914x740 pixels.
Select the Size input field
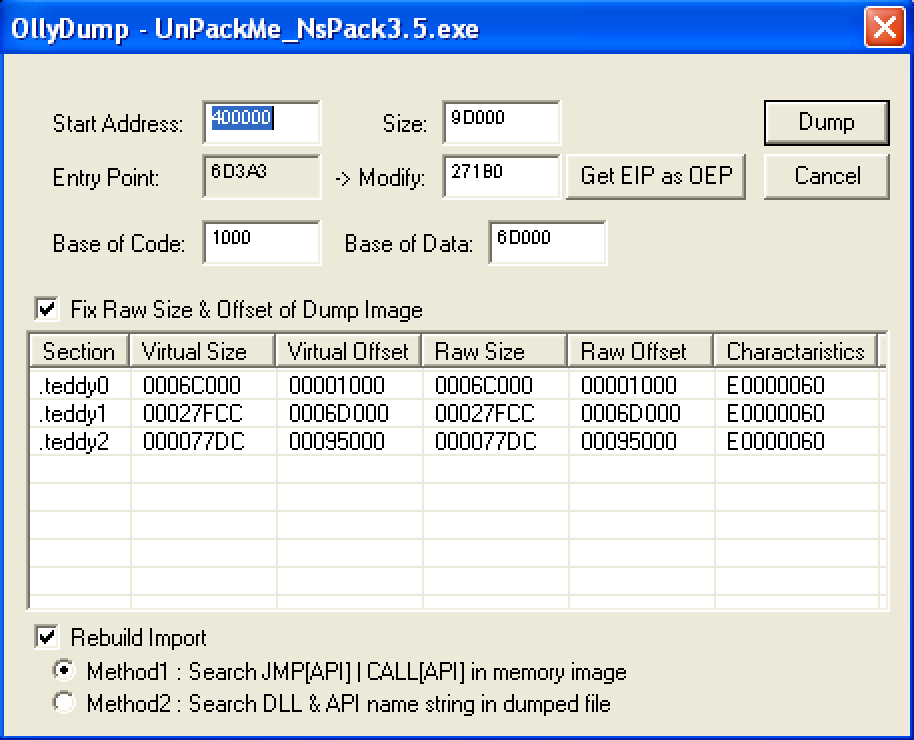click(x=501, y=122)
